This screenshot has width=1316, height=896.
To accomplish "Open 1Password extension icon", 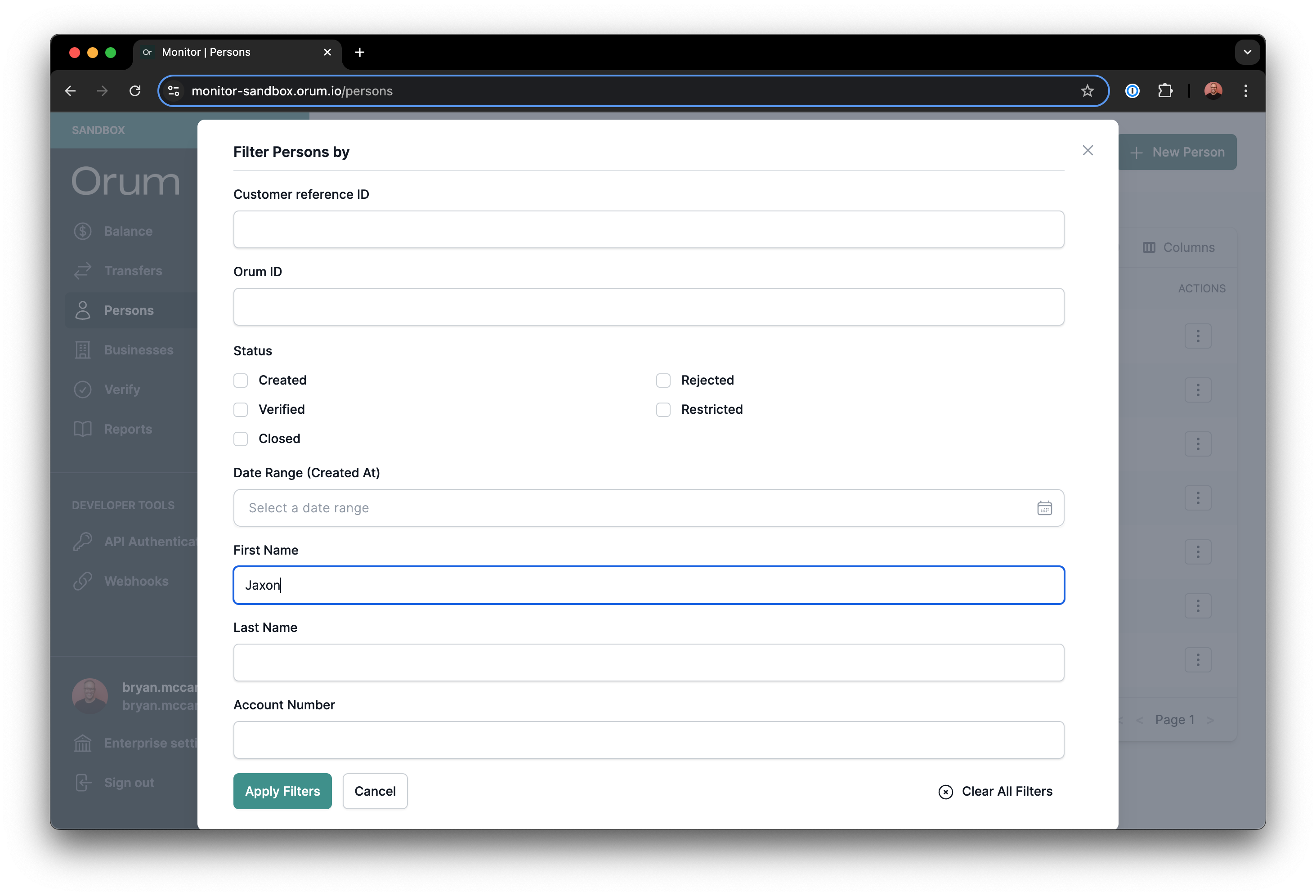I will point(1132,90).
